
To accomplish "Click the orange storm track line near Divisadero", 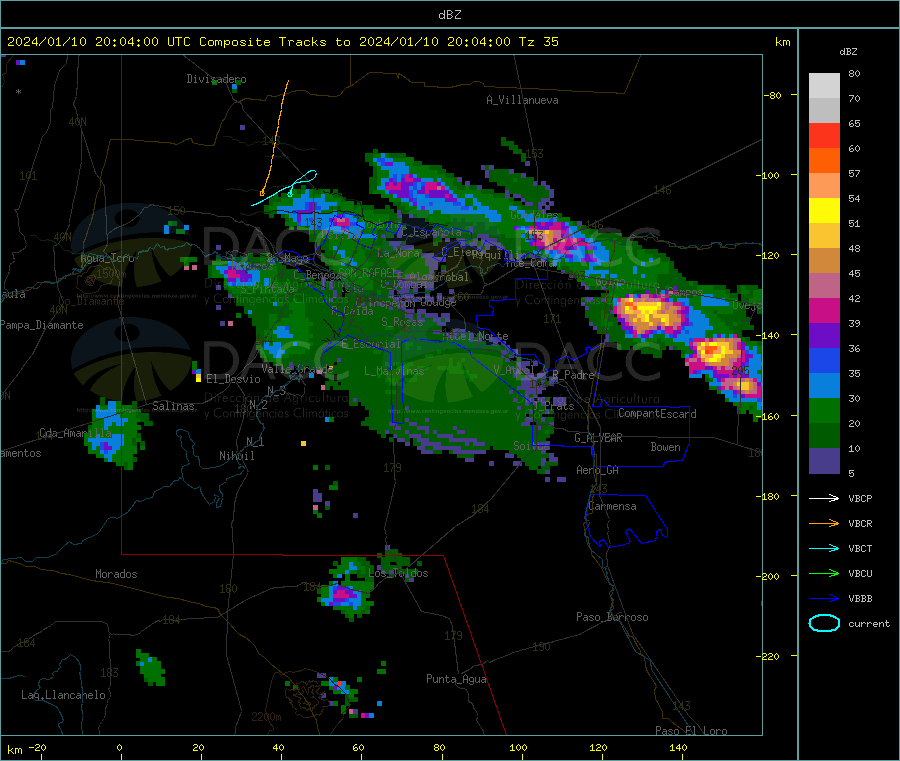I will click(x=275, y=138).
